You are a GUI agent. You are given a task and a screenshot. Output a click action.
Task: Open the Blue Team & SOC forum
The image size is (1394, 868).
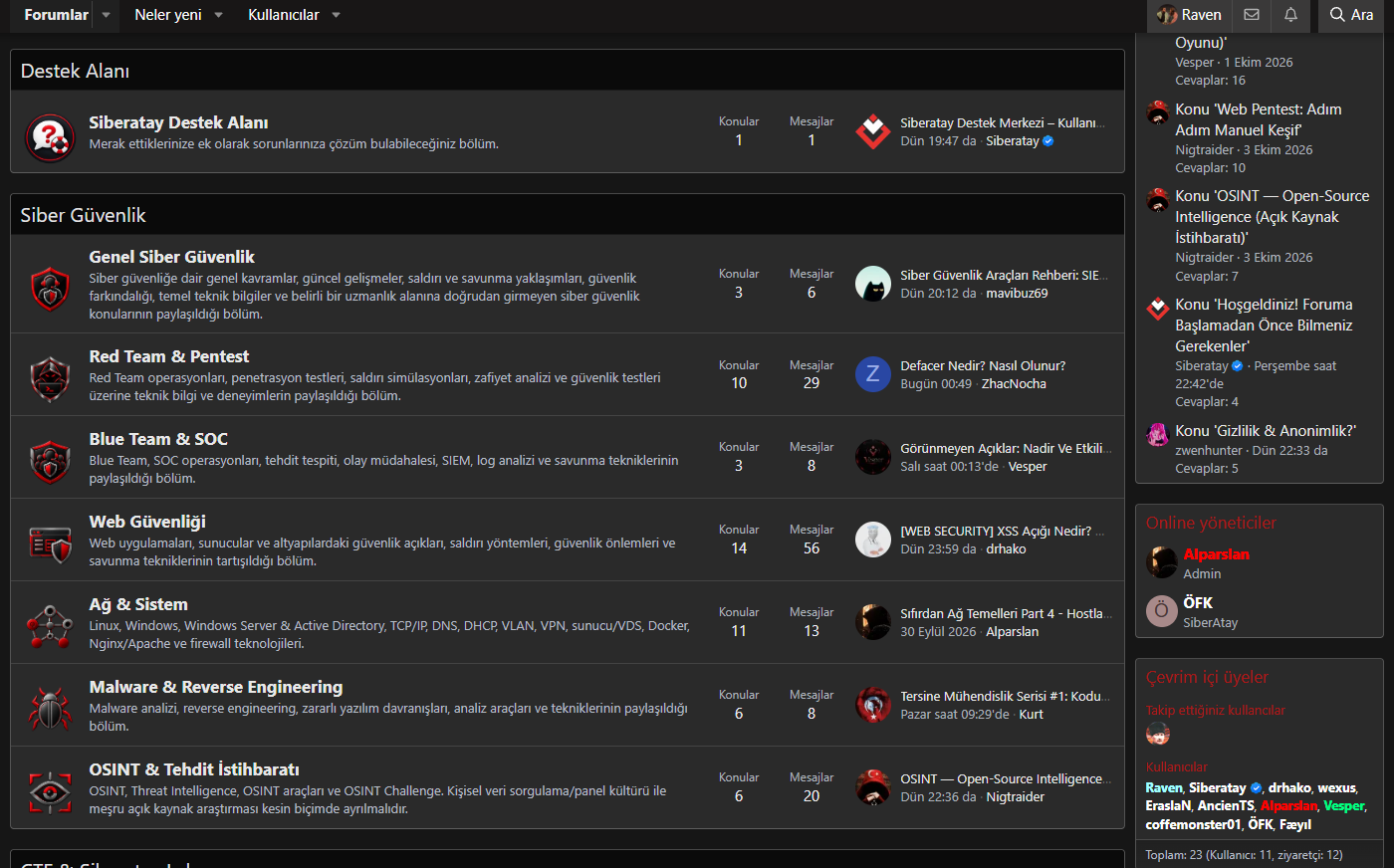click(158, 439)
